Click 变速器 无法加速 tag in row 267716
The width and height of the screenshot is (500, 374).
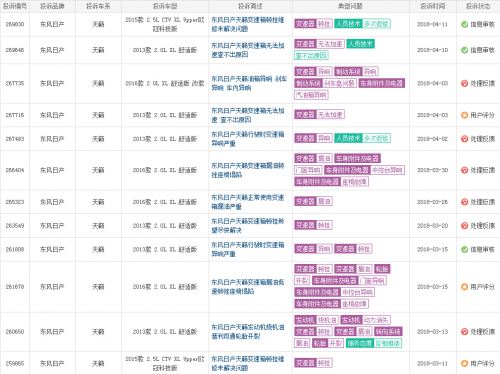[x=319, y=115]
